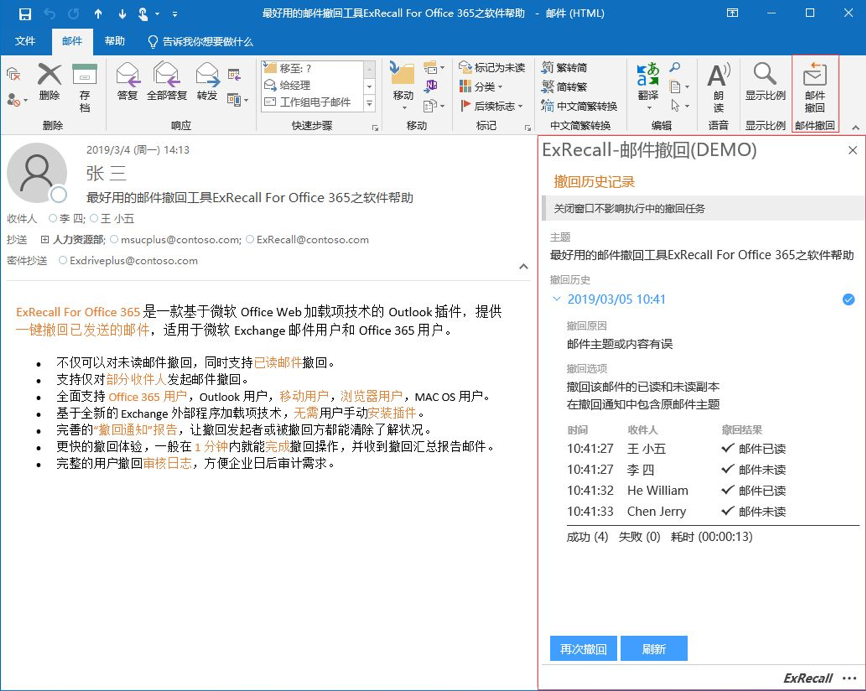This screenshot has width=866, height=691.
Task: Open the Move (移动) folder button
Action: pyautogui.click(x=403, y=85)
